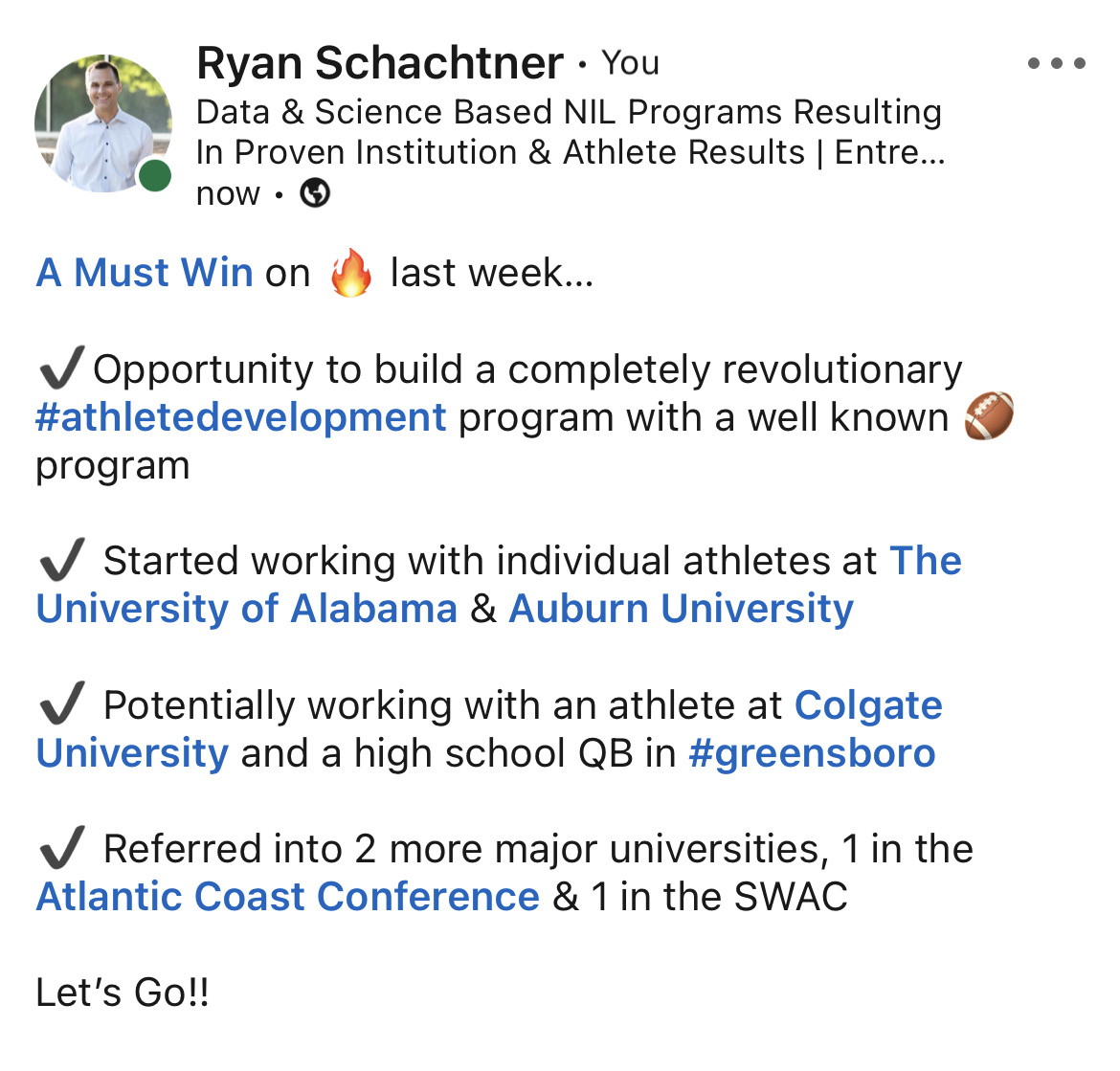Click the fire emoji in first line
Screen dimensions: 1120x1071
(x=350, y=273)
